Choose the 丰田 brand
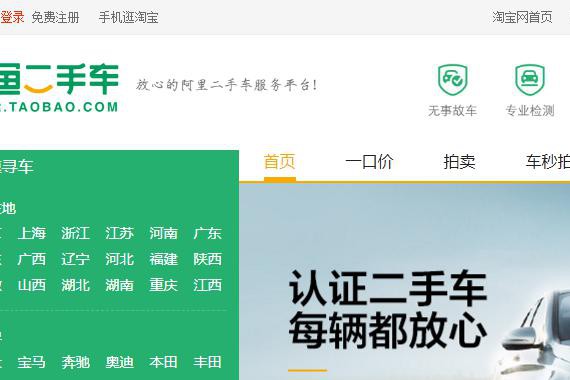 pos(208,362)
